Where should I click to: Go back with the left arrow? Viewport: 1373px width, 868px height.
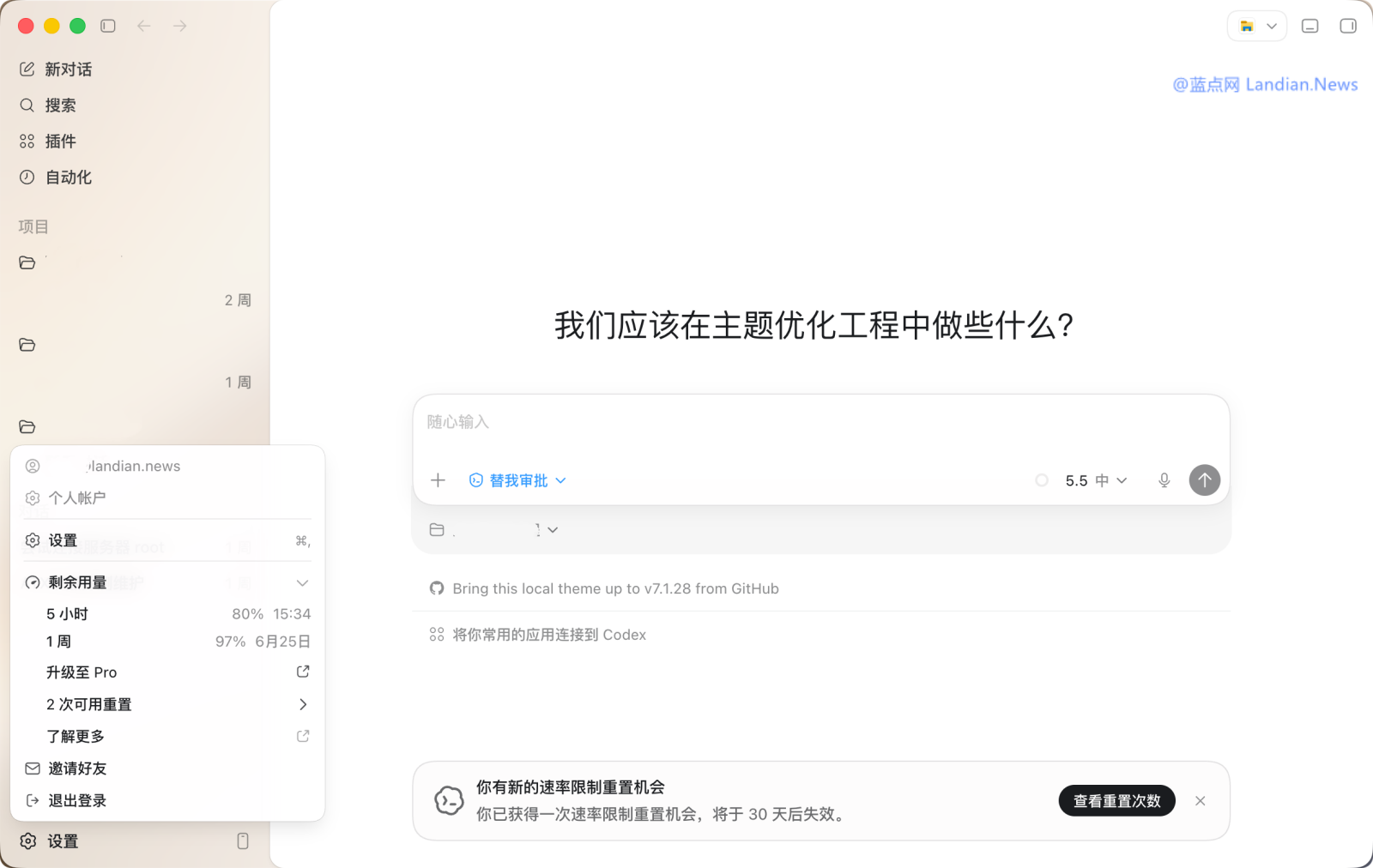coord(144,26)
